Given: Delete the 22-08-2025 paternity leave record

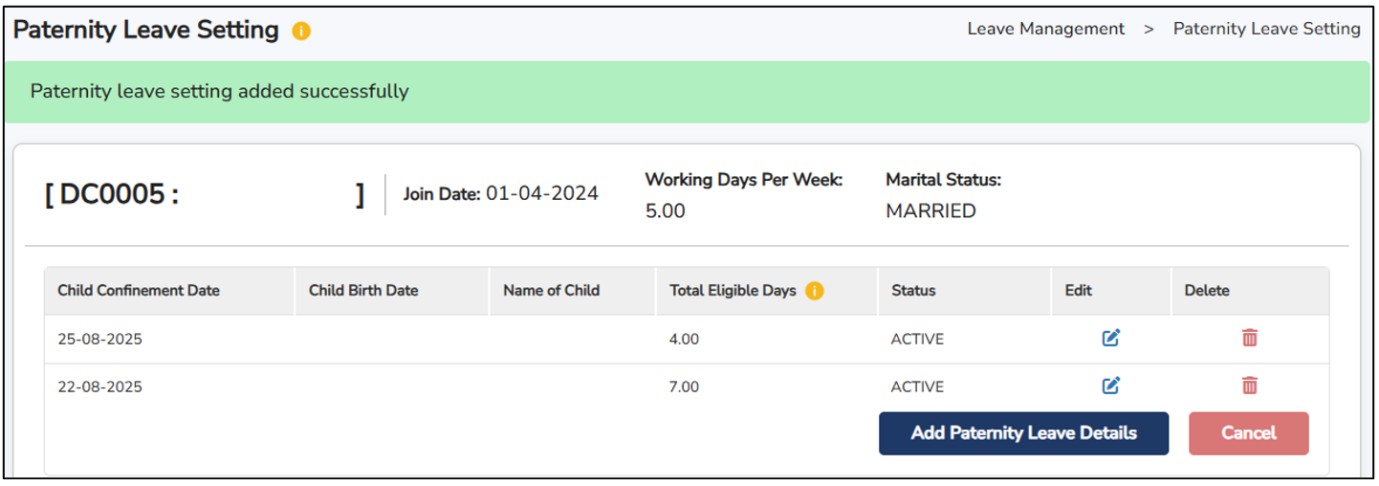Looking at the screenshot, I should click(x=1249, y=385).
